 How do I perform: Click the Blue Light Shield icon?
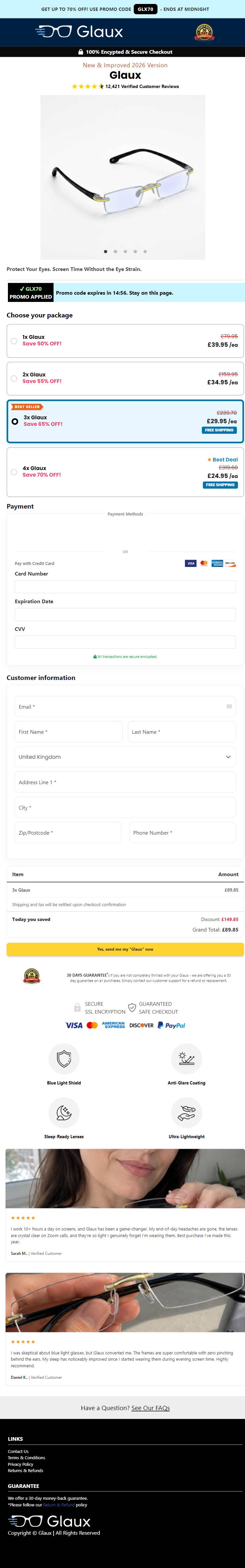click(x=64, y=1058)
